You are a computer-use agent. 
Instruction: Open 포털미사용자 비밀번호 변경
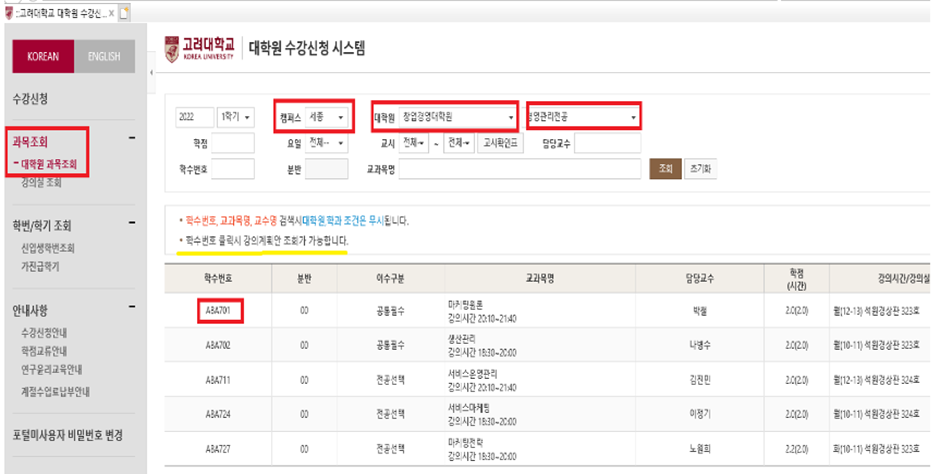[68, 435]
